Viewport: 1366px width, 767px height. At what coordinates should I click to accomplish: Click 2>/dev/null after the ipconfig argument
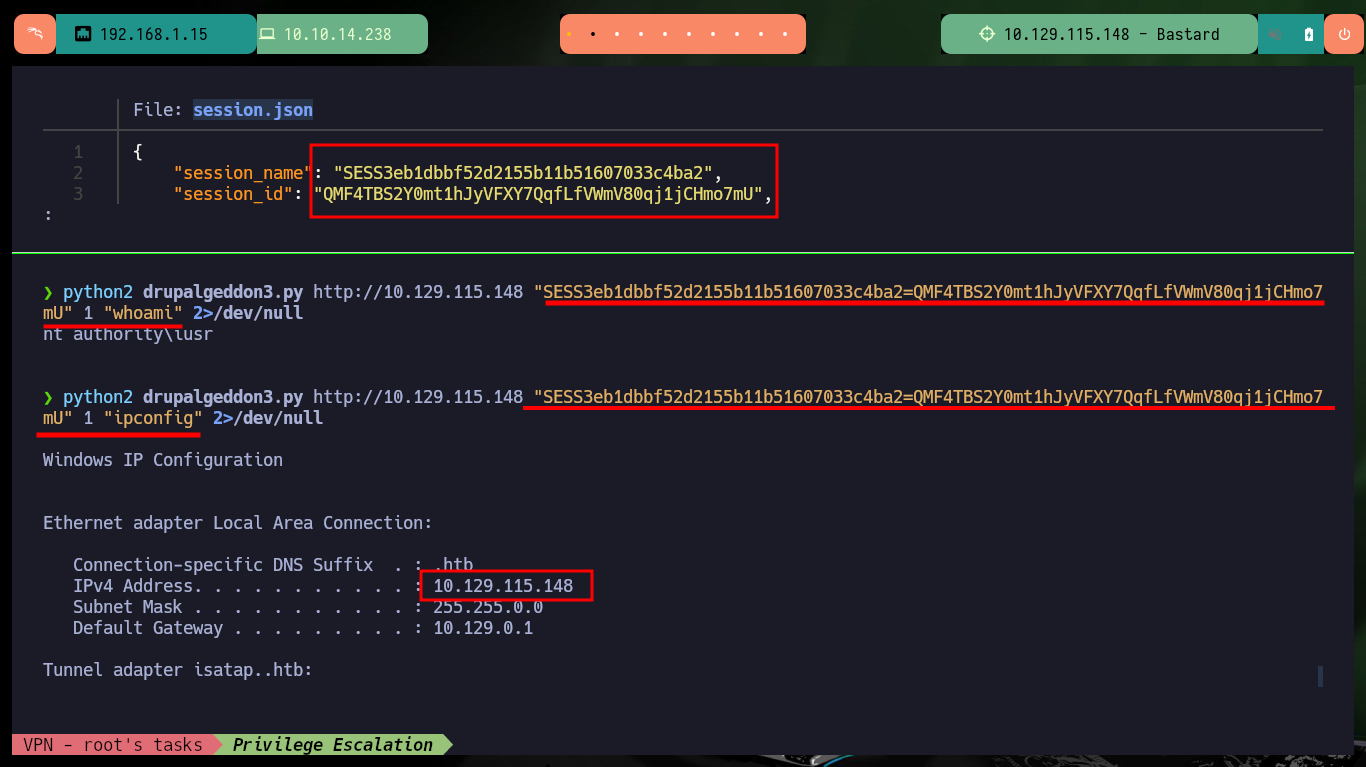click(268, 418)
